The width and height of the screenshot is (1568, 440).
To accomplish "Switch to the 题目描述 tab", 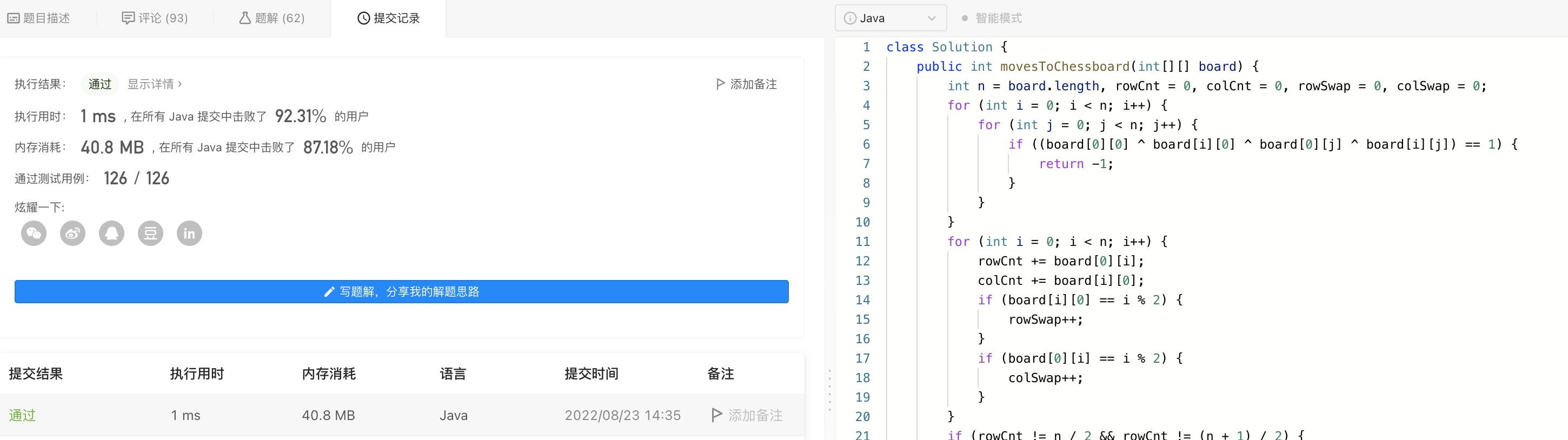I will pos(39,18).
